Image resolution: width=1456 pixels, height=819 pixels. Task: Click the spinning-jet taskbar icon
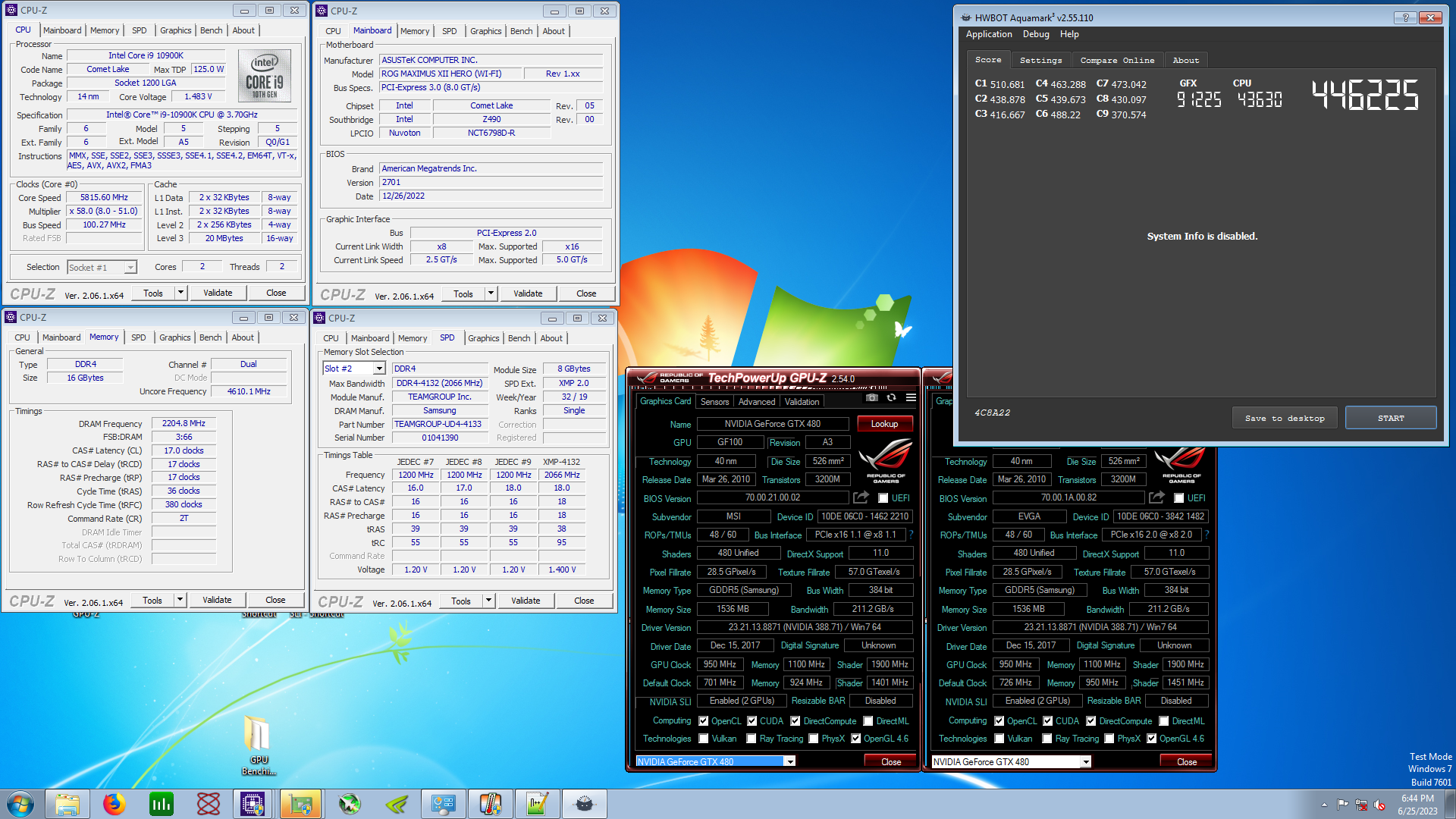[350, 804]
